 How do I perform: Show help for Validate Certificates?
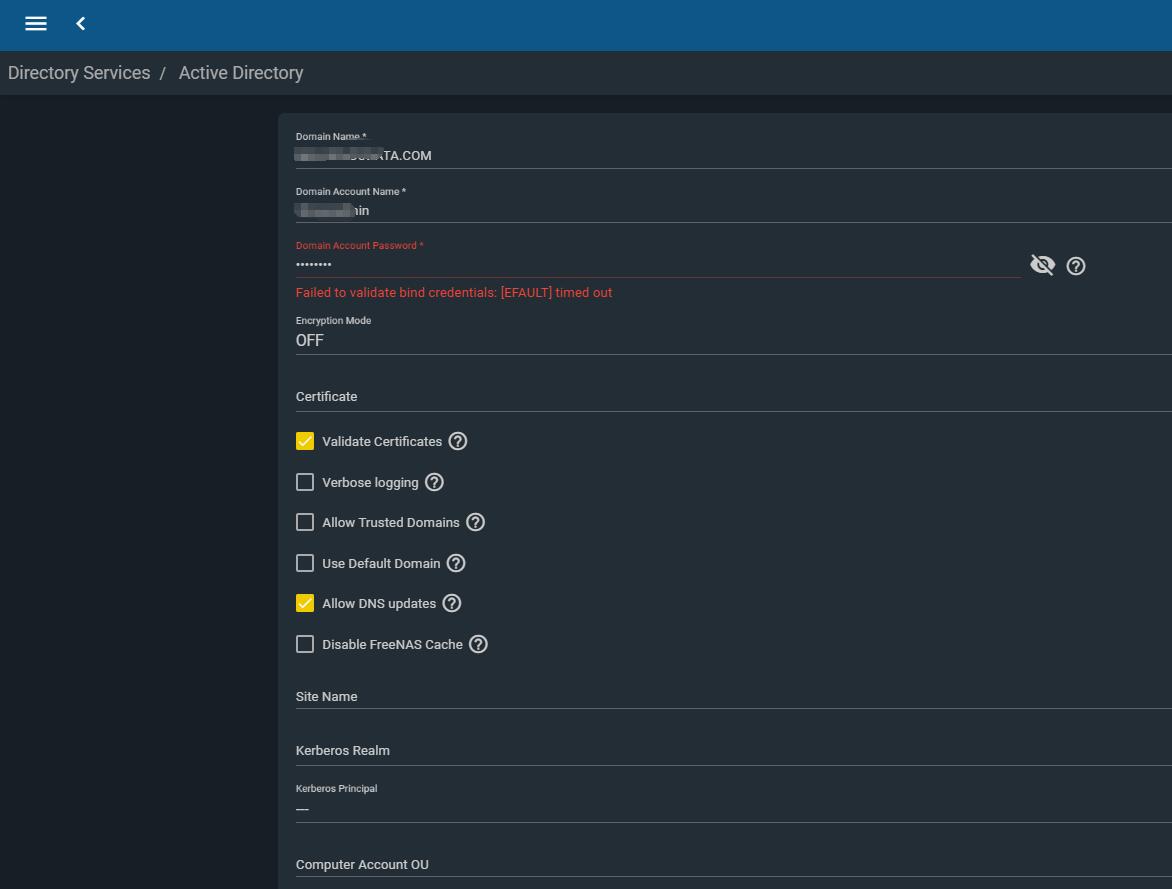pos(458,441)
